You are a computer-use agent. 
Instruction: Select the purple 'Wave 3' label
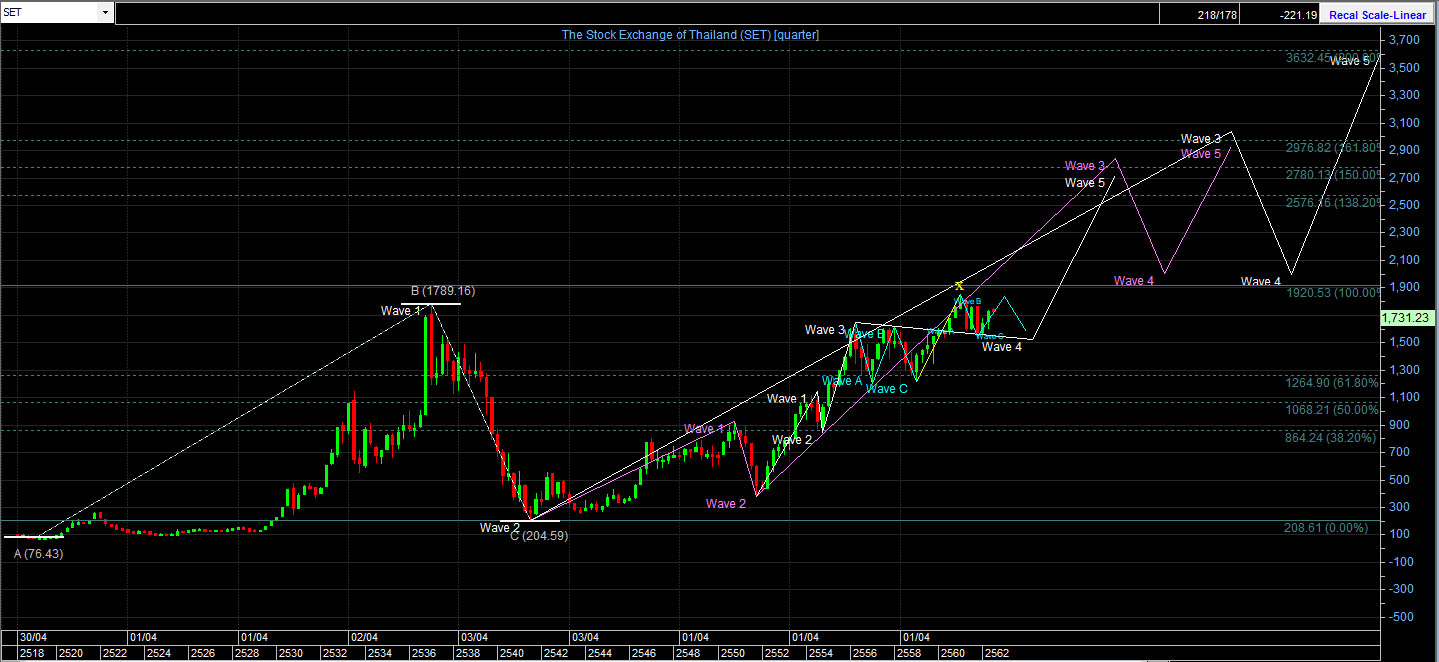[1085, 166]
